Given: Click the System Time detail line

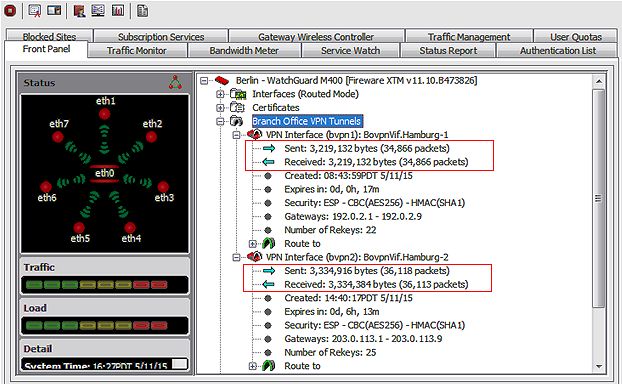Looking at the screenshot, I should tap(96, 366).
